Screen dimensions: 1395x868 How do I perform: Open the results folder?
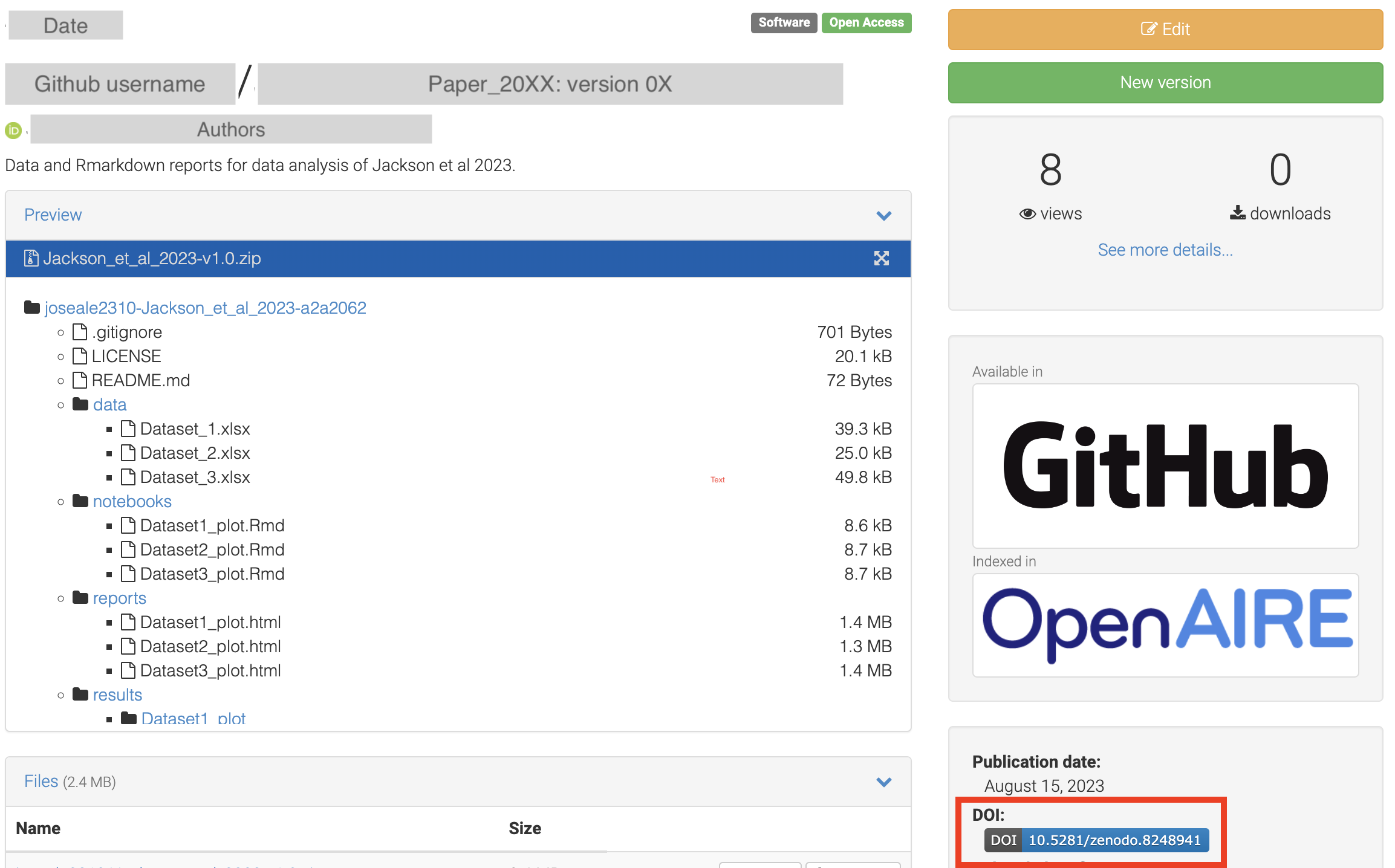click(117, 695)
